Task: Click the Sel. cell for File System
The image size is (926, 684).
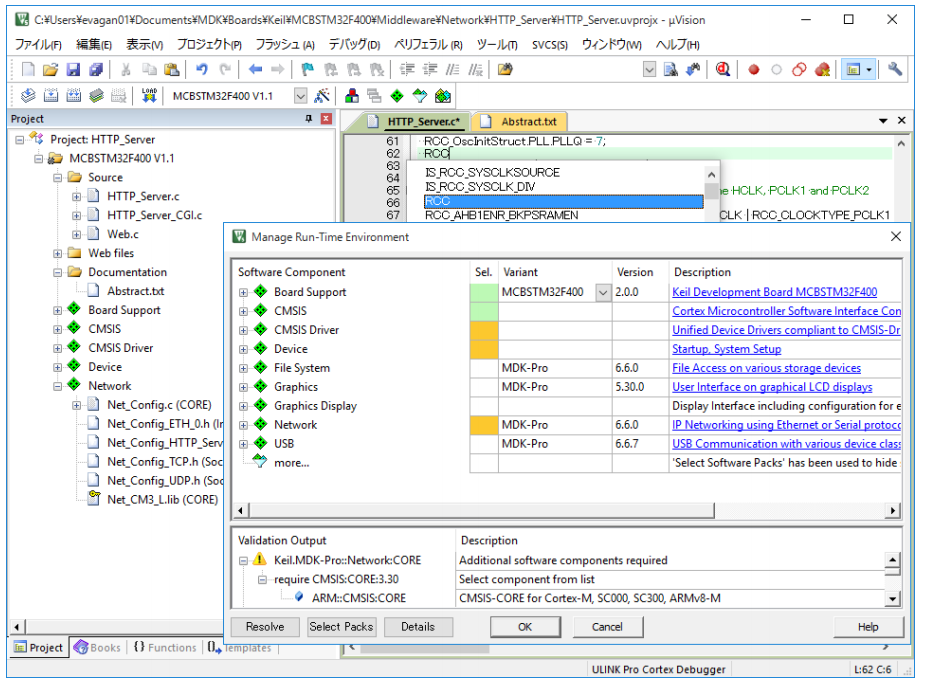Action: 483,368
